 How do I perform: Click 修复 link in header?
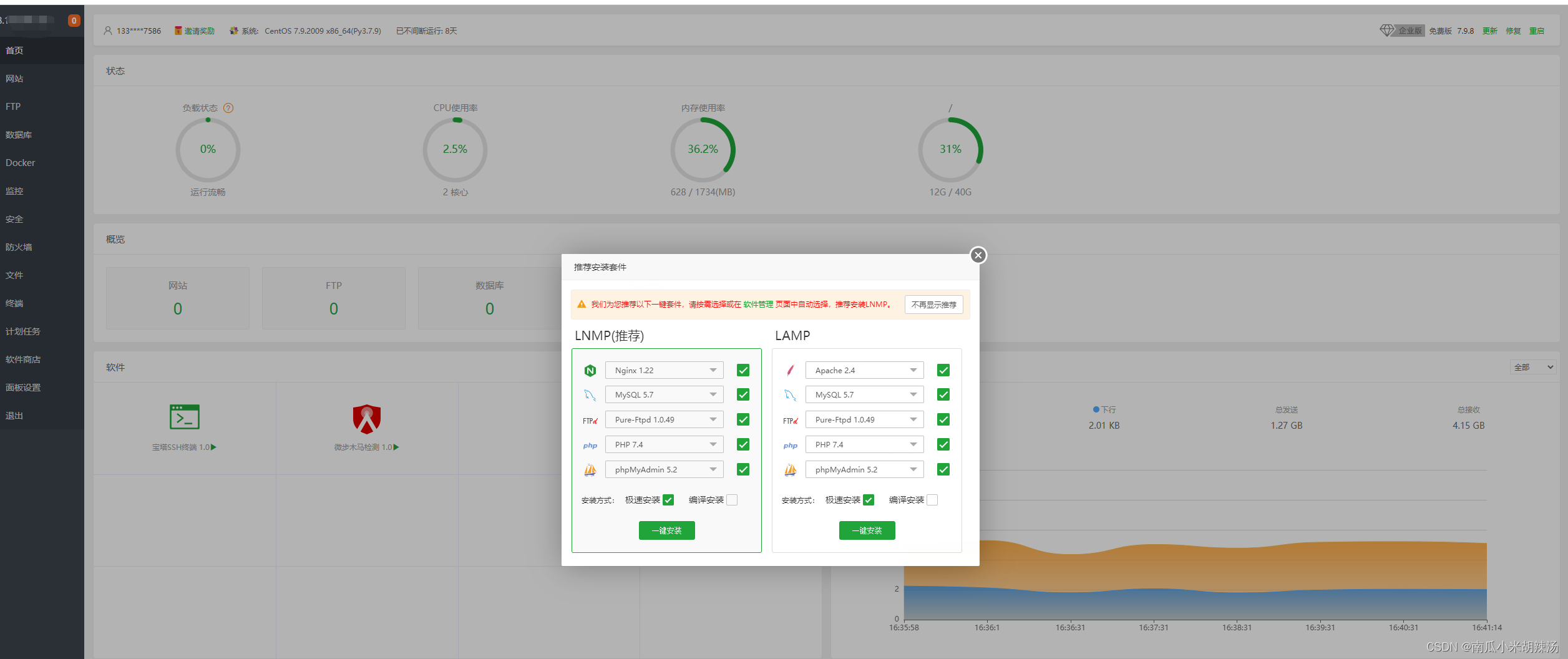point(1513,31)
